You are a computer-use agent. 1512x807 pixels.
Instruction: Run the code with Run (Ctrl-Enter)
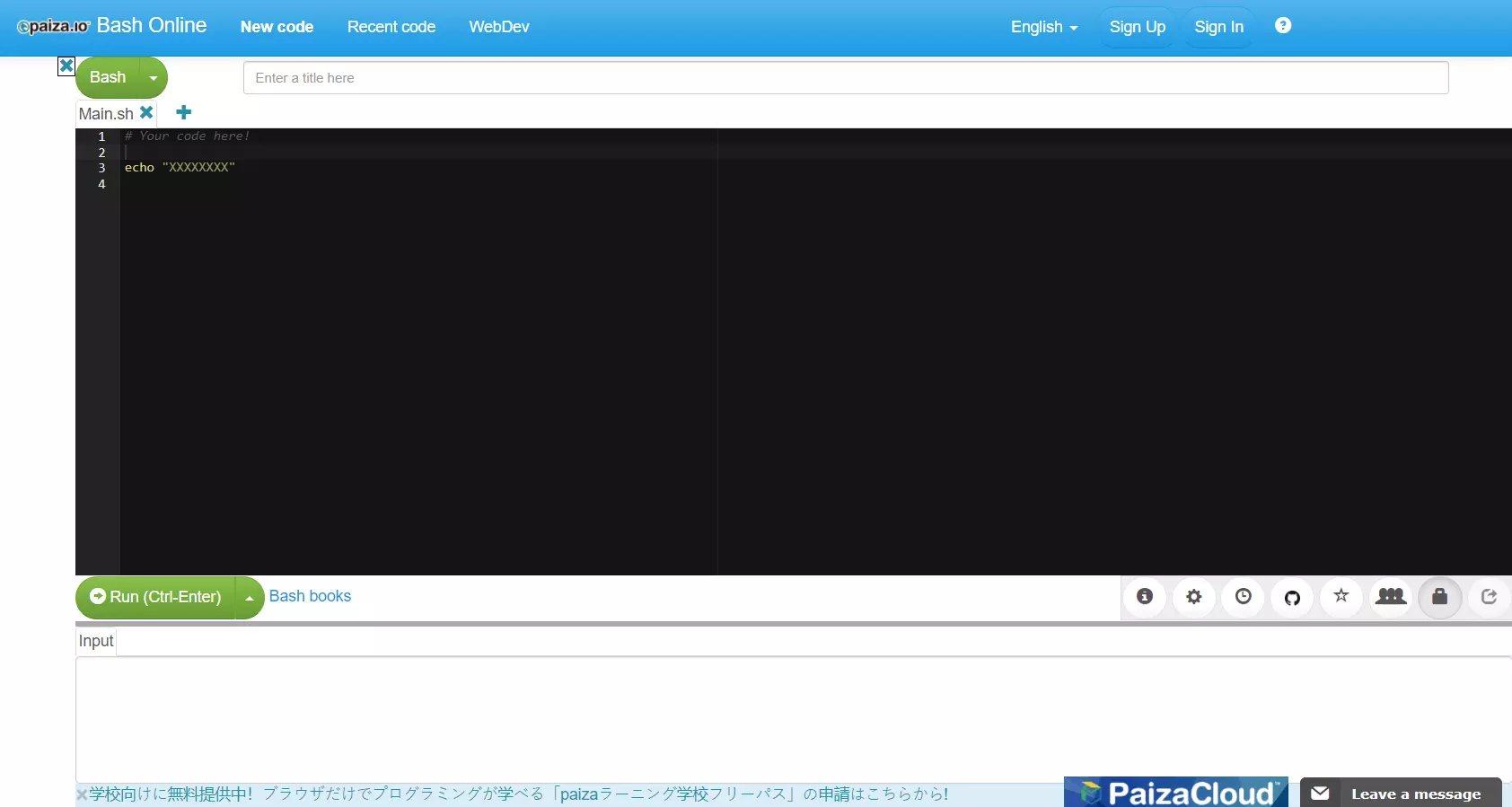(x=155, y=597)
